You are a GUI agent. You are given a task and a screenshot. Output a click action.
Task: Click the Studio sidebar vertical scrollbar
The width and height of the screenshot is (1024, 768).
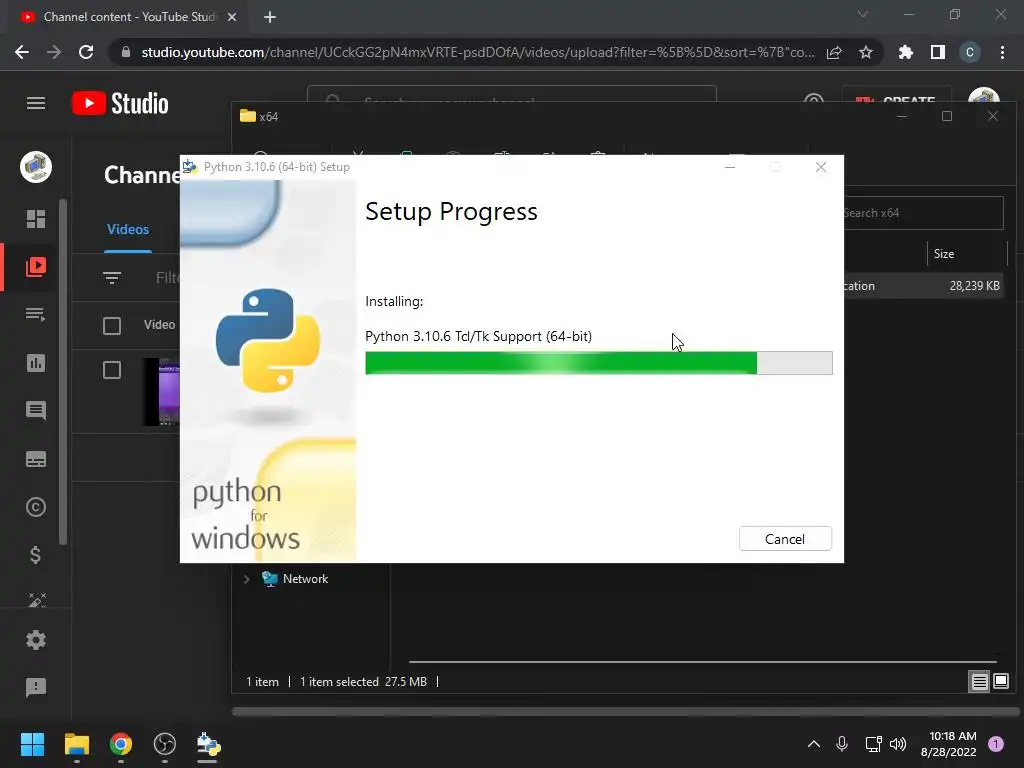(x=63, y=372)
